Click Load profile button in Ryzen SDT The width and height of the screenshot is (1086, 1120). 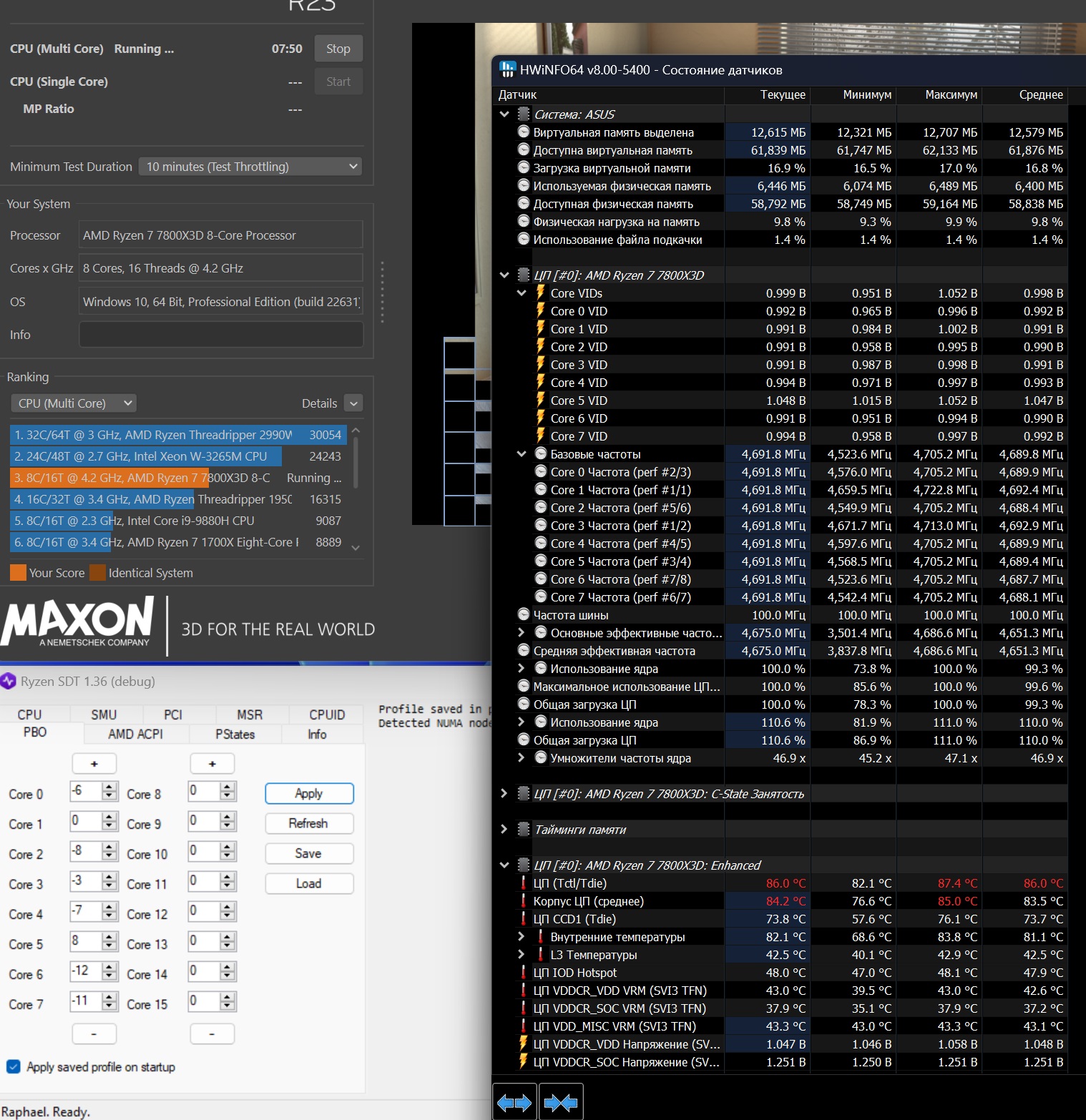coord(309,883)
